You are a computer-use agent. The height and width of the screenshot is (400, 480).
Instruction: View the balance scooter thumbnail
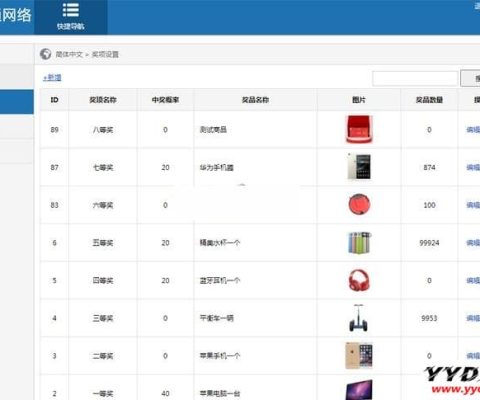coord(359,318)
